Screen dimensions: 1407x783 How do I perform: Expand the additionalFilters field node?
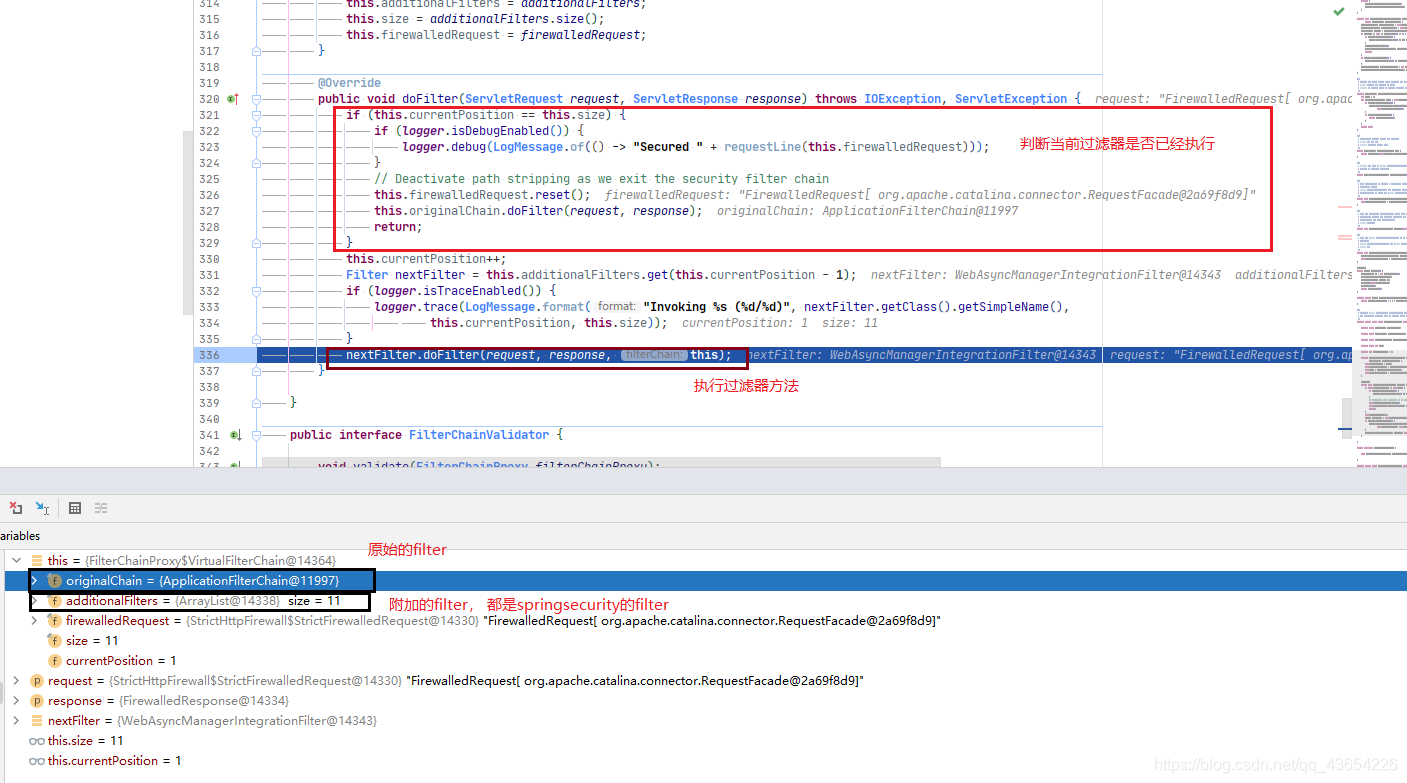[34, 601]
